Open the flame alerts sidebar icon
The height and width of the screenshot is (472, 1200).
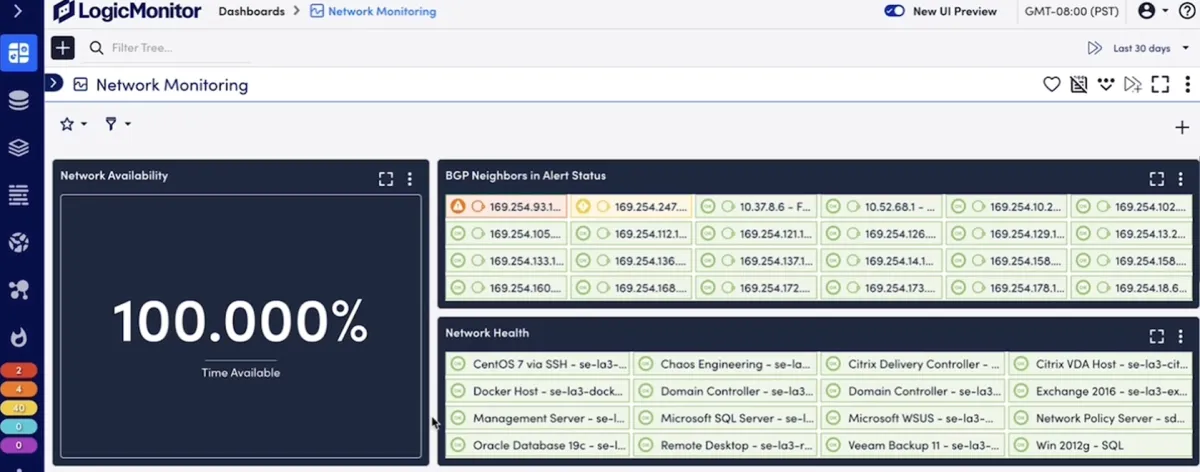(19, 337)
